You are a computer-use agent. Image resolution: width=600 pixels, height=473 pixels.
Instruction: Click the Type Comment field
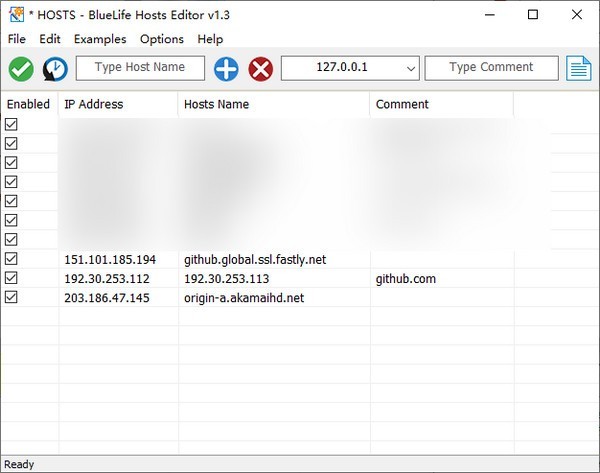click(491, 68)
